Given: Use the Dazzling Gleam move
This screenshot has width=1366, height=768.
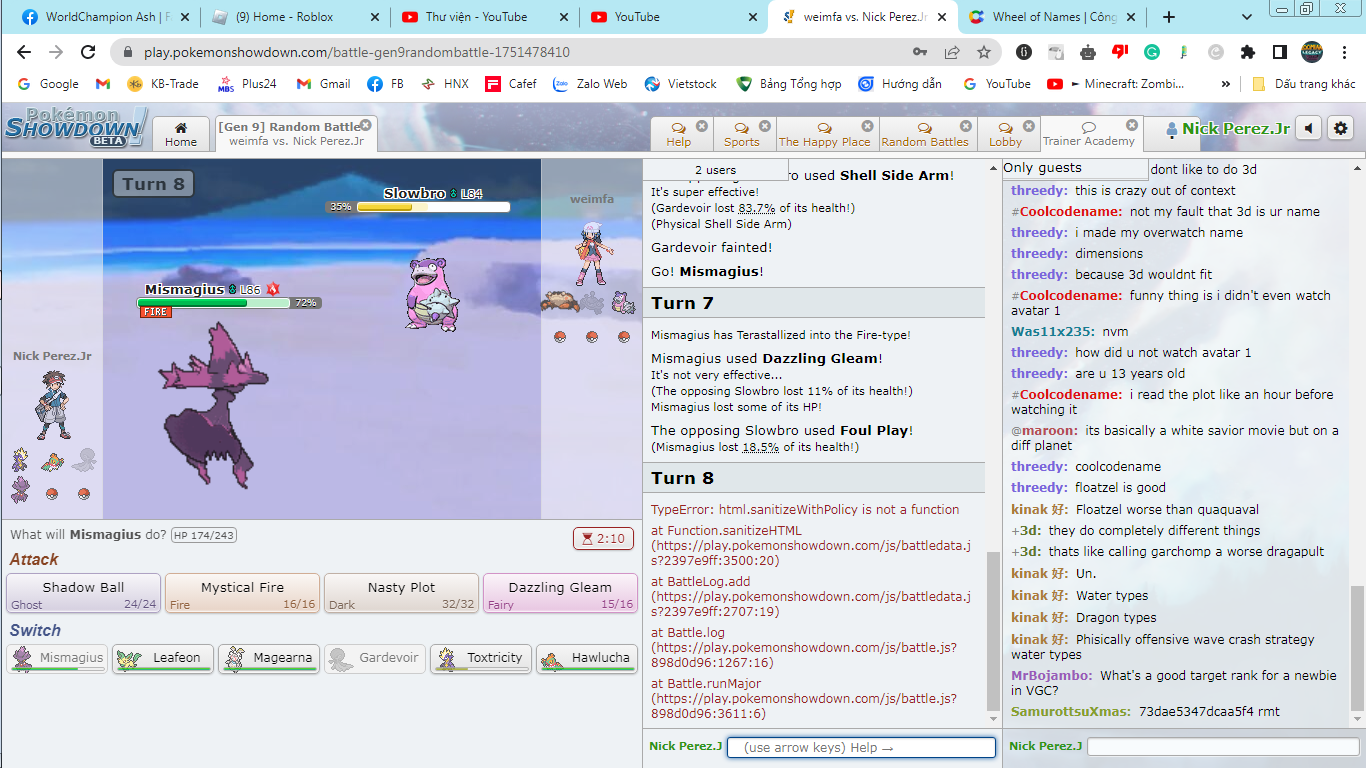Looking at the screenshot, I should point(561,593).
